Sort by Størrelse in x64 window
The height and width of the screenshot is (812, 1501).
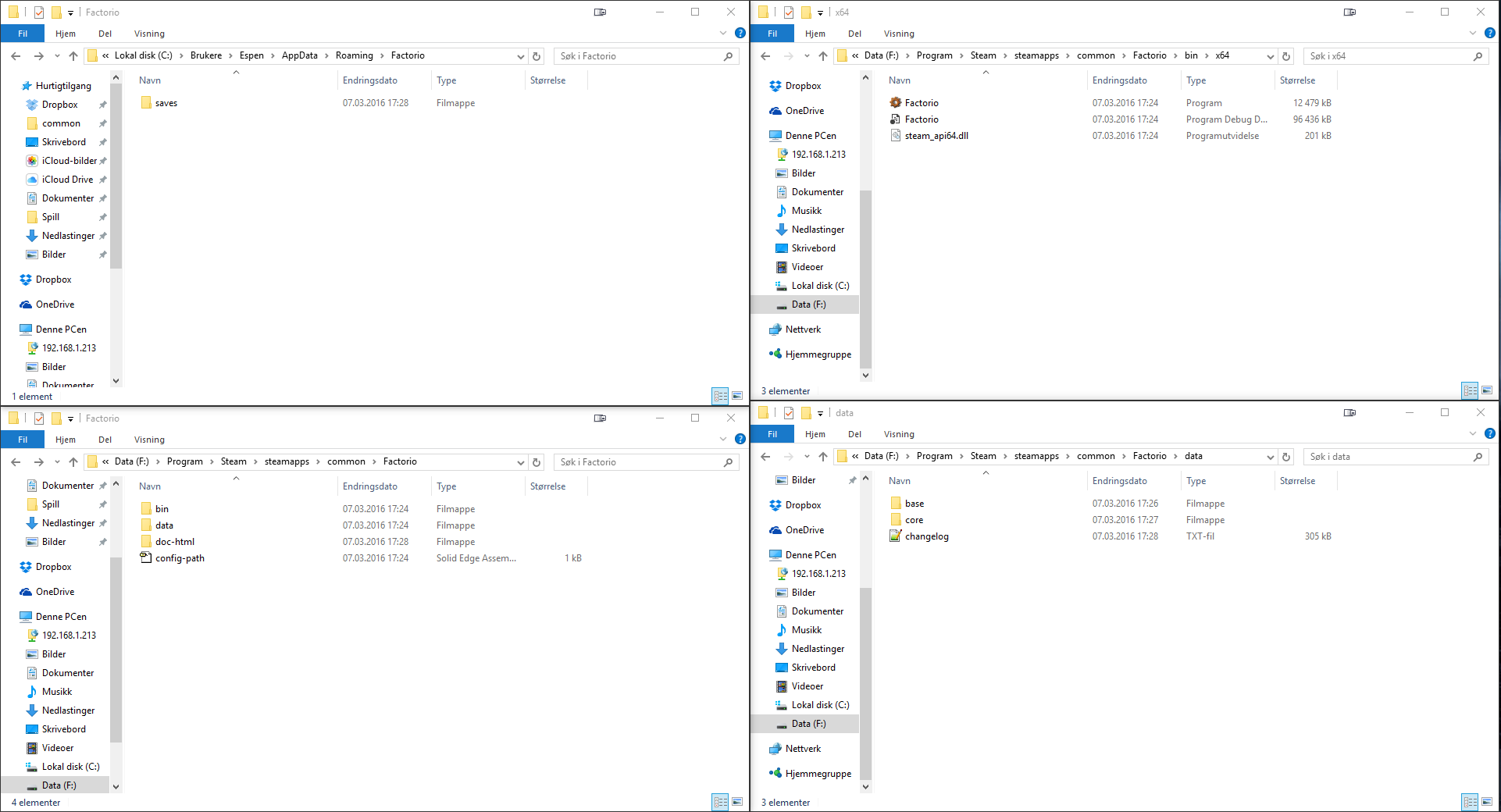point(1306,80)
